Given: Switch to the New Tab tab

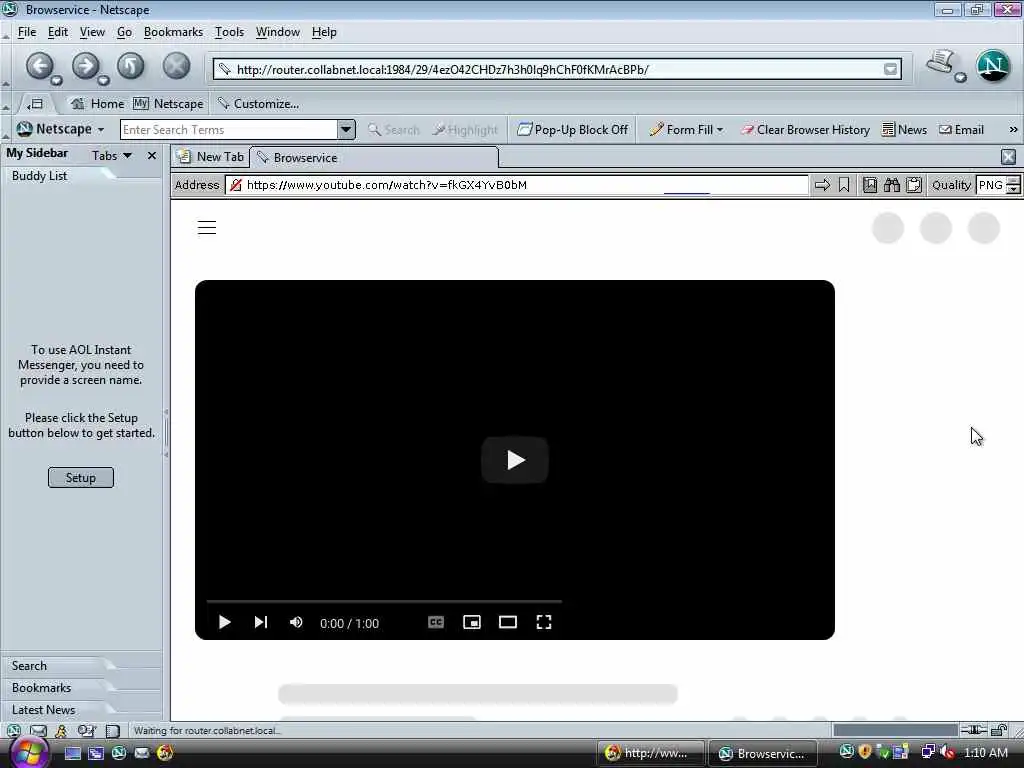Looking at the screenshot, I should pyautogui.click(x=211, y=157).
